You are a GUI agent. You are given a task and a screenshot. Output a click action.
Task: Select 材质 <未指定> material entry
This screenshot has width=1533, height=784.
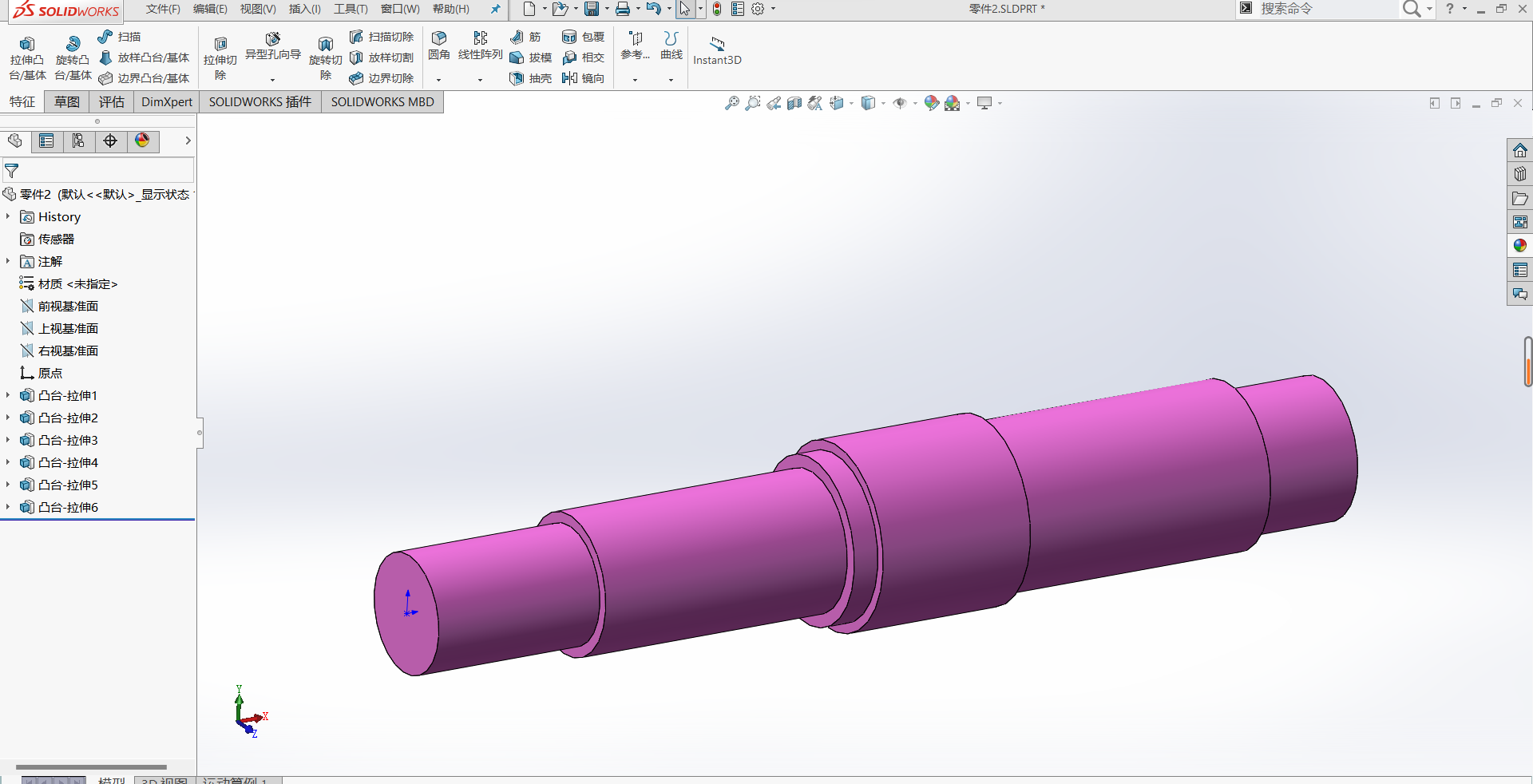[x=77, y=283]
